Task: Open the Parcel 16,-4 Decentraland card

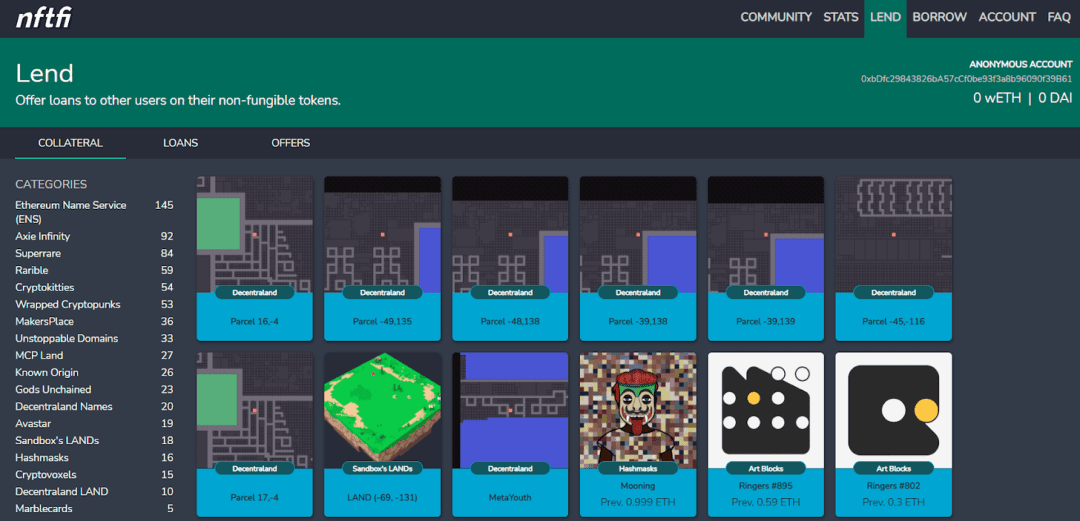Action: [255, 258]
